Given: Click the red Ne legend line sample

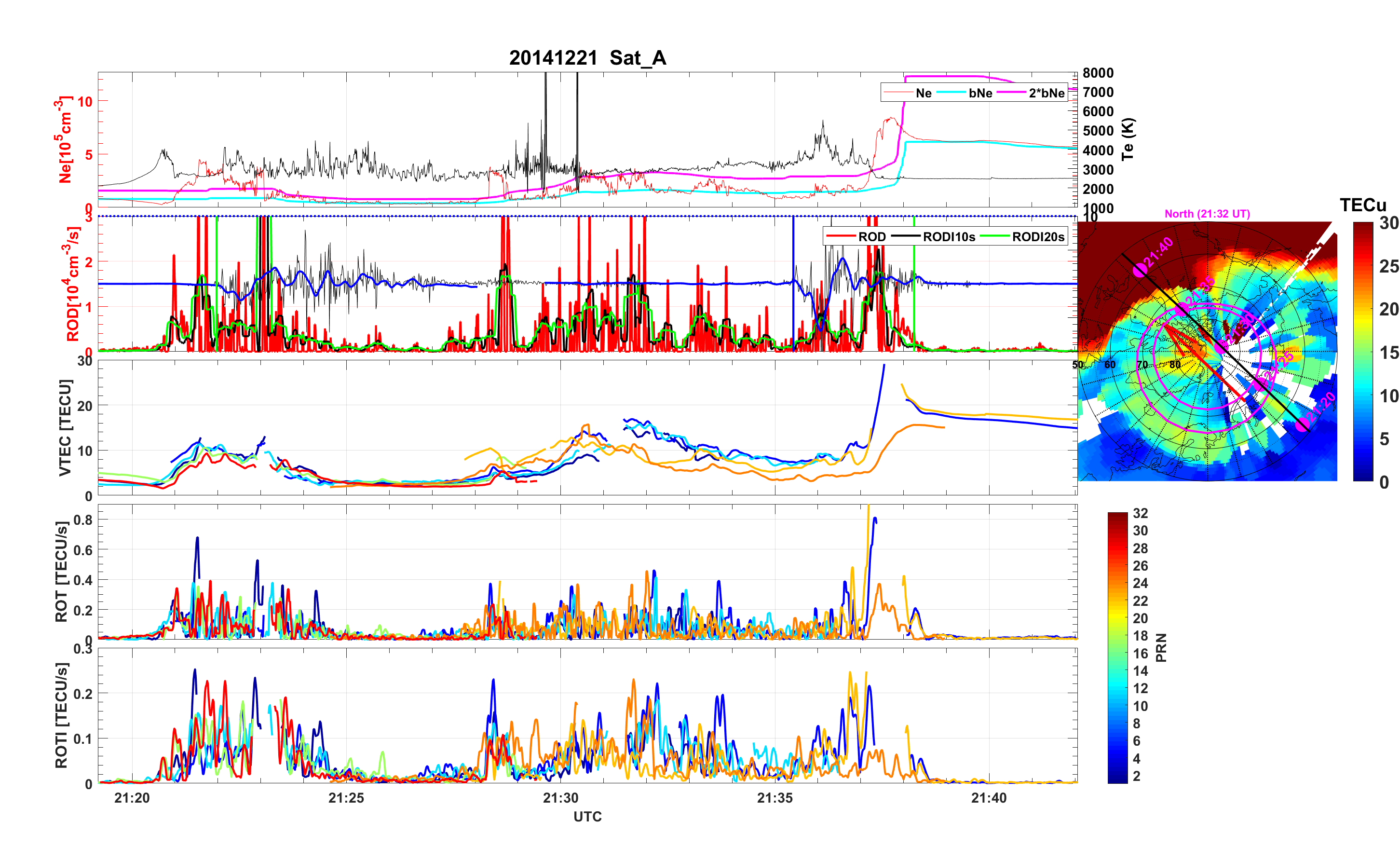Looking at the screenshot, I should (x=898, y=93).
